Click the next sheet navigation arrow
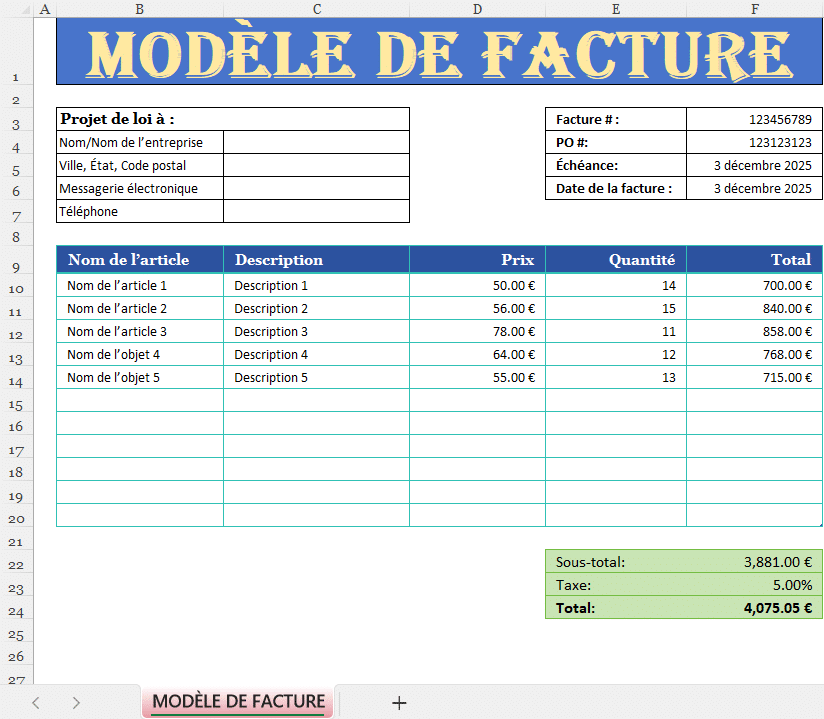The height and width of the screenshot is (719, 824). click(x=75, y=702)
